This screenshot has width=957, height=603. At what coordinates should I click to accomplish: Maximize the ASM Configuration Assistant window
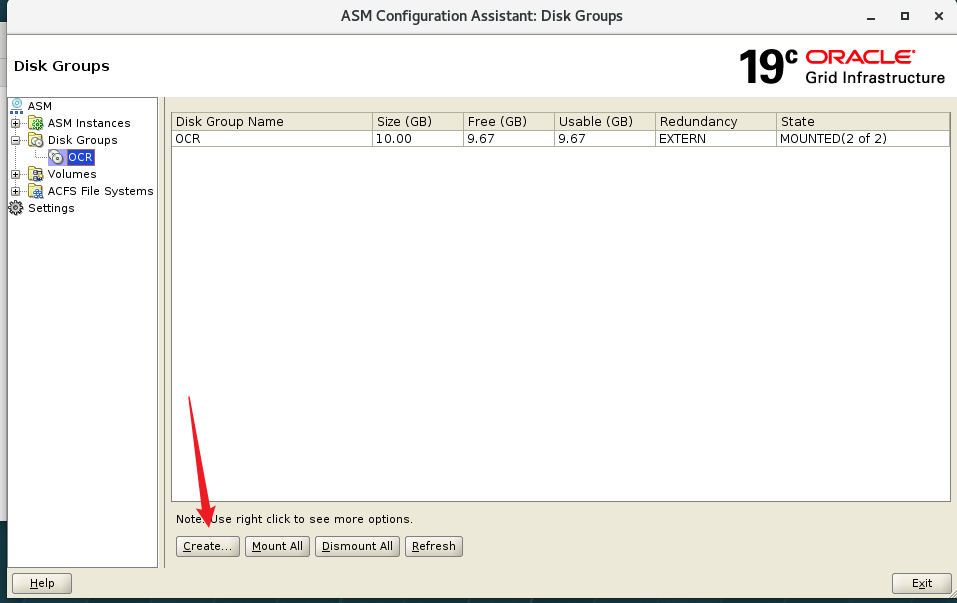(905, 16)
